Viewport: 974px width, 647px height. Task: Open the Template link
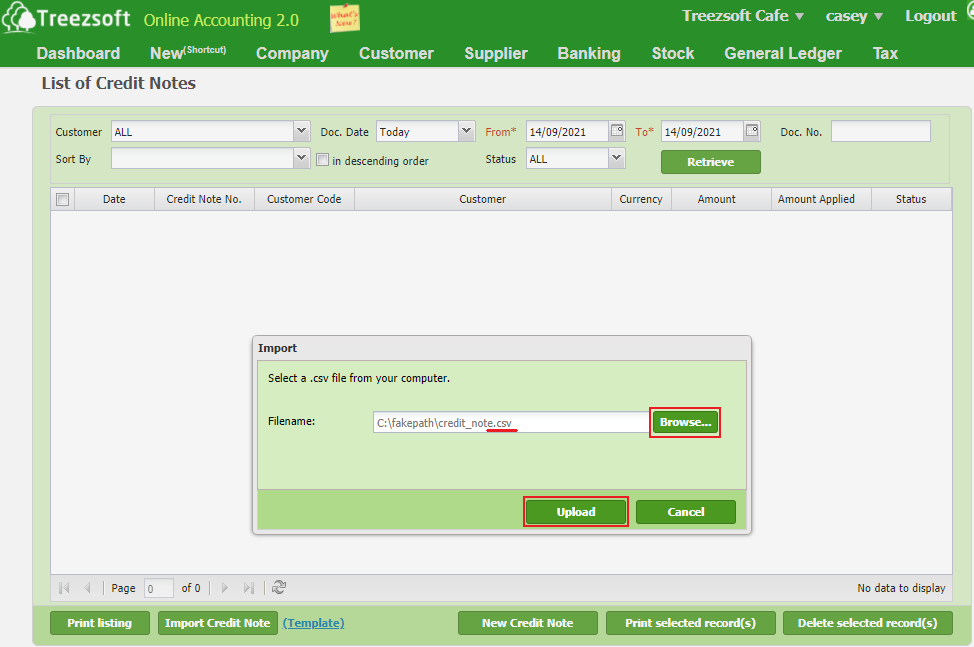tap(313, 623)
